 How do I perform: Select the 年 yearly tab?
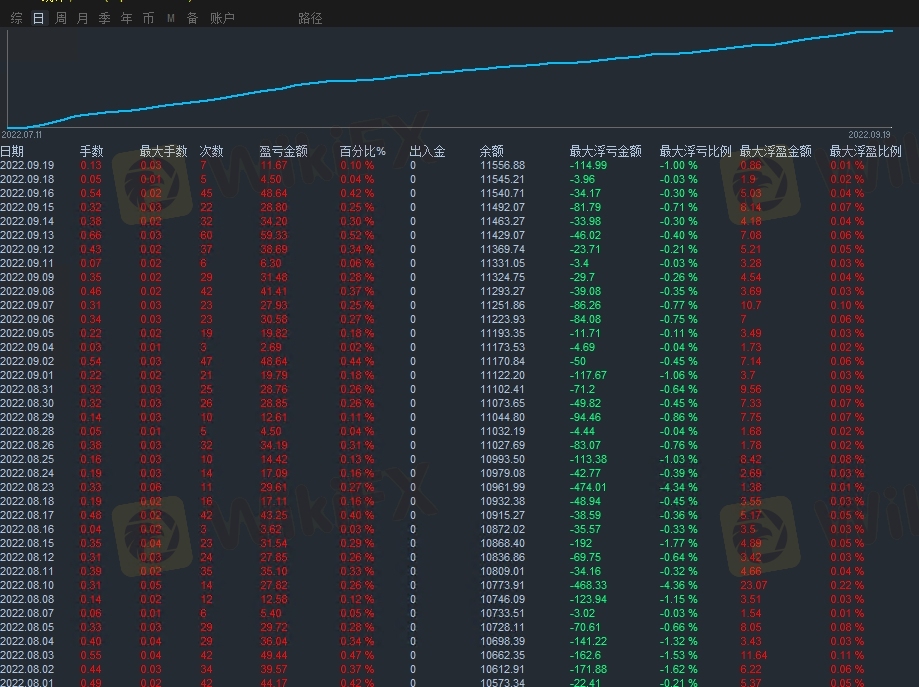pos(127,18)
